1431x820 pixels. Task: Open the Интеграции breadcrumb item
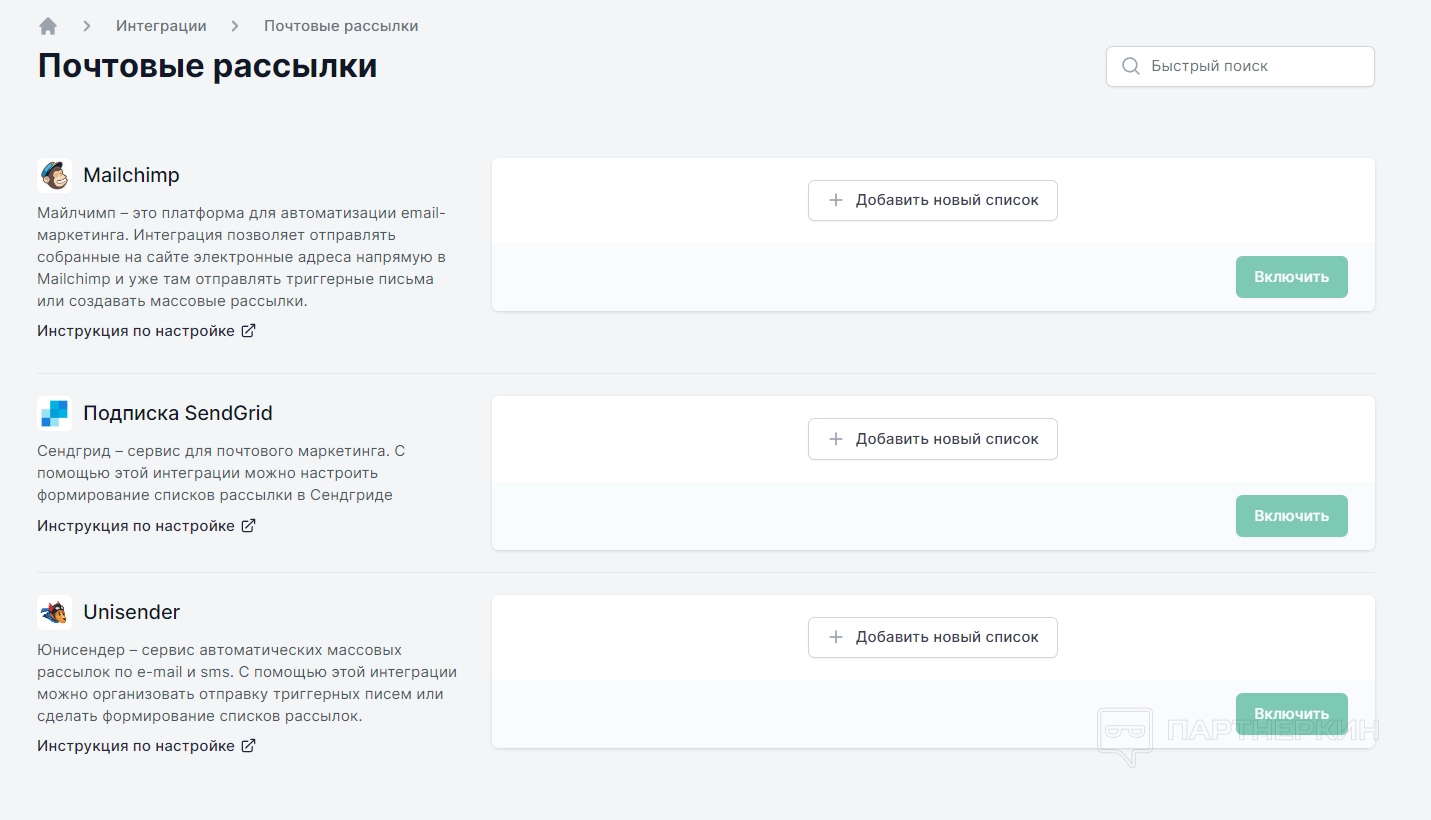161,26
